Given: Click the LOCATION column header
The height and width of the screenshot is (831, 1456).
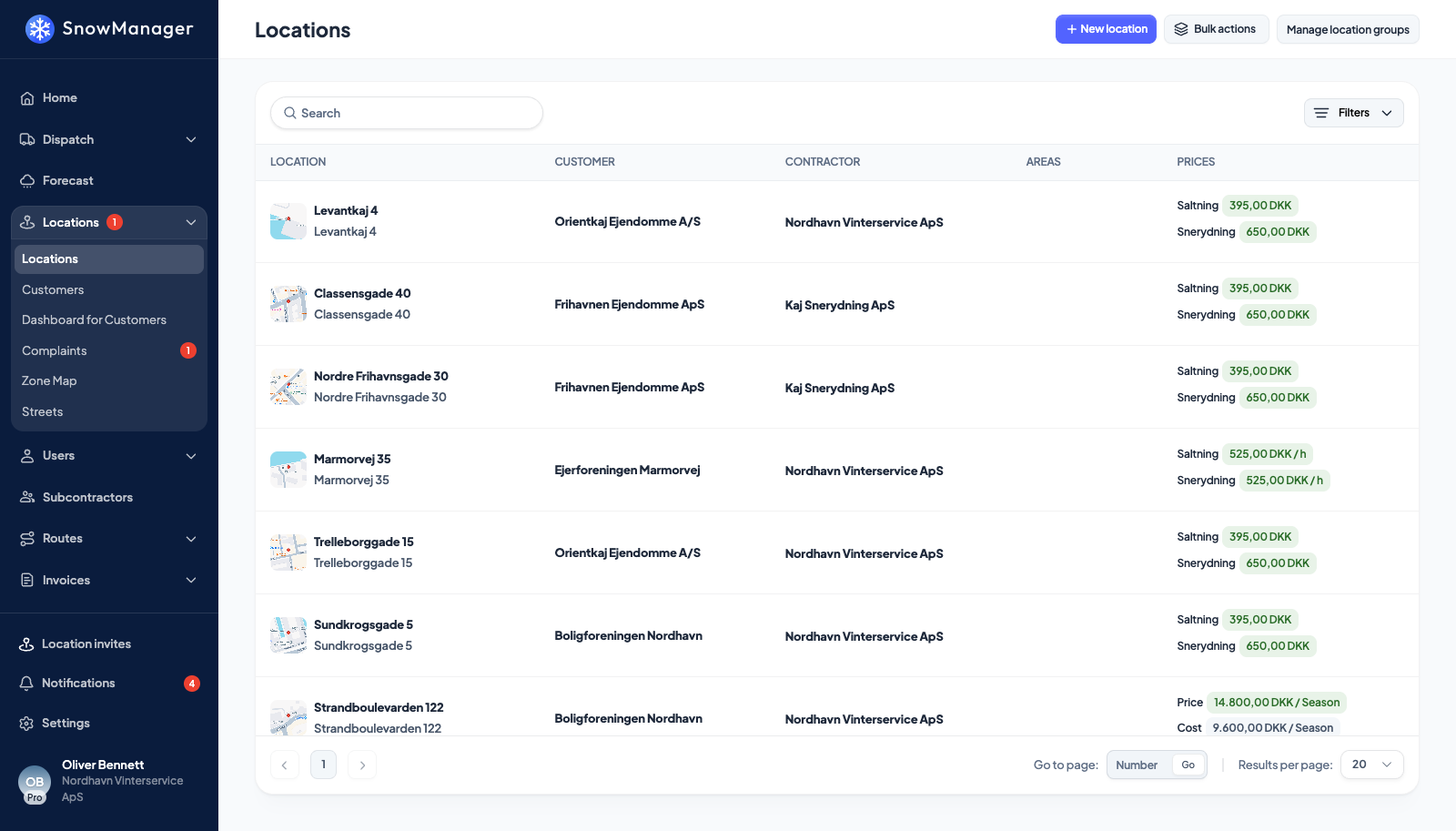Looking at the screenshot, I should coord(298,162).
